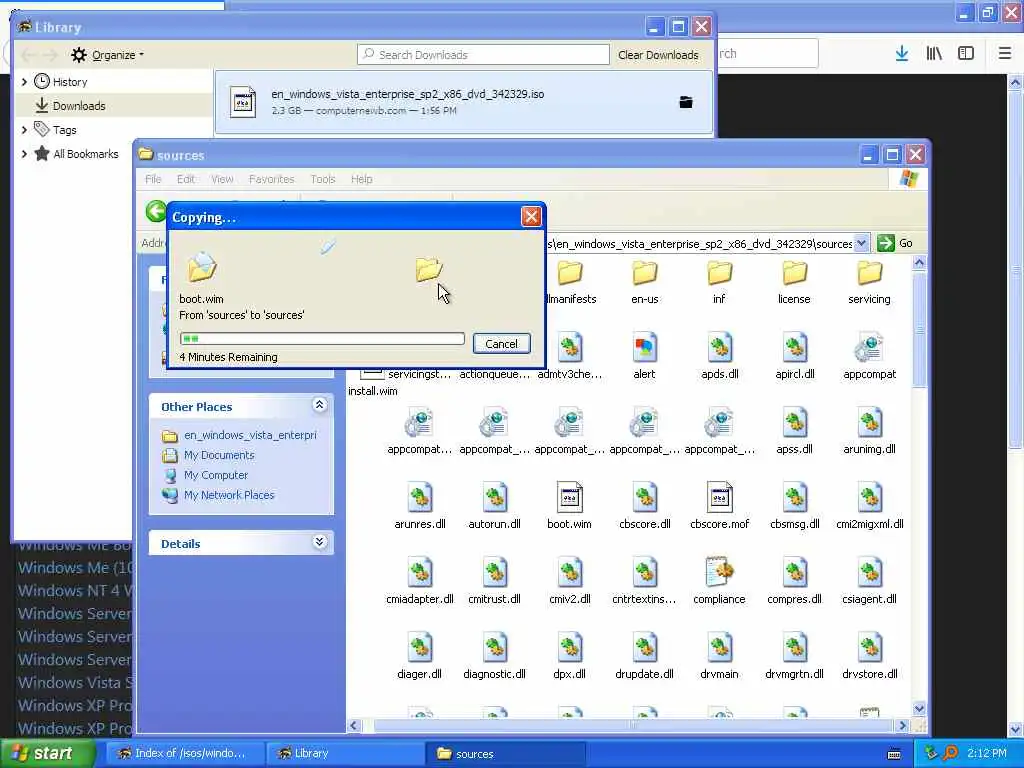
Task: Click Clear Downloads in Library
Action: click(x=658, y=55)
